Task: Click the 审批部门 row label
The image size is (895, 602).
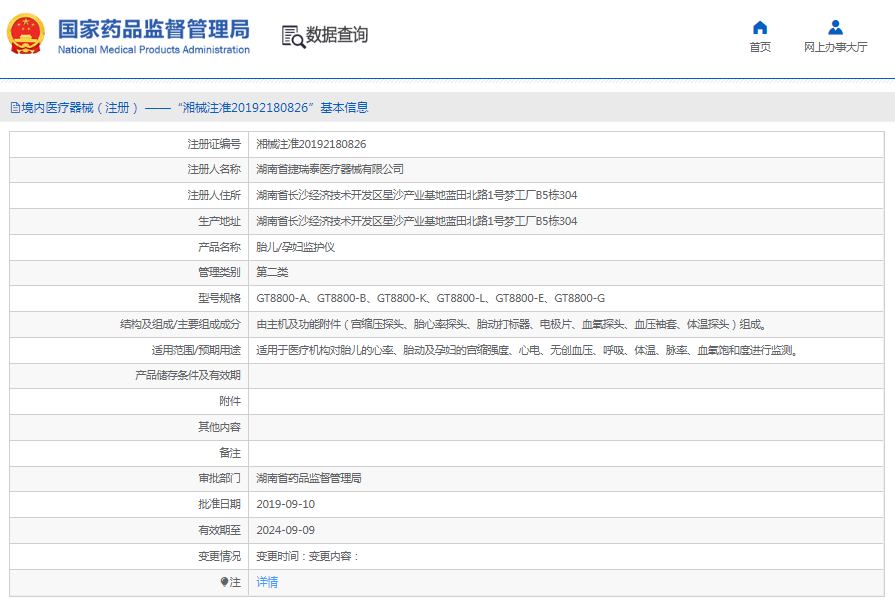Action: pos(219,478)
